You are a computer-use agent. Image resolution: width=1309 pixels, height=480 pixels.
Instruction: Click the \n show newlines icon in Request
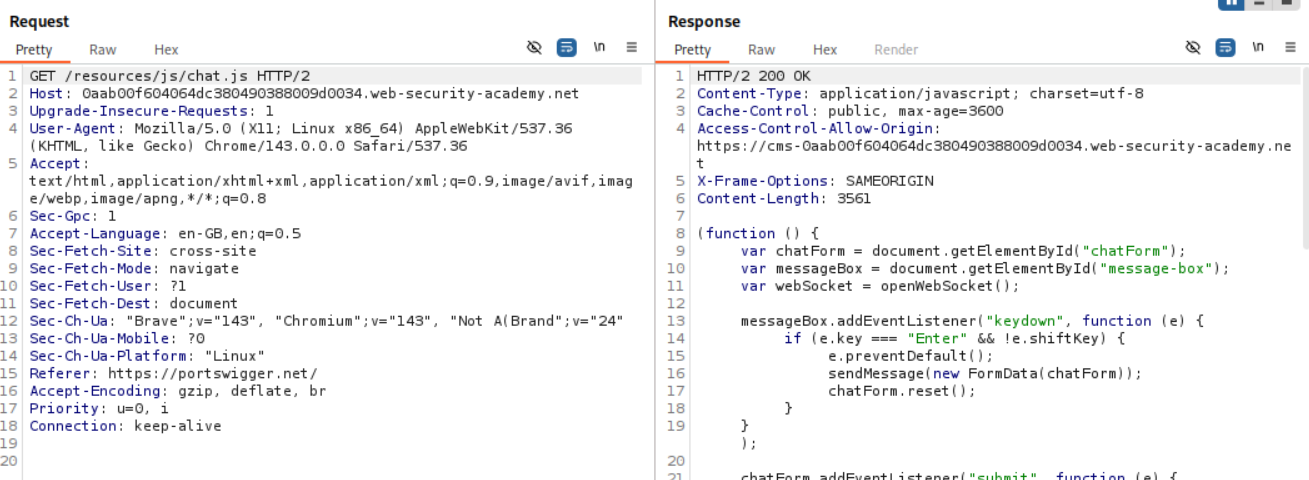click(x=599, y=48)
